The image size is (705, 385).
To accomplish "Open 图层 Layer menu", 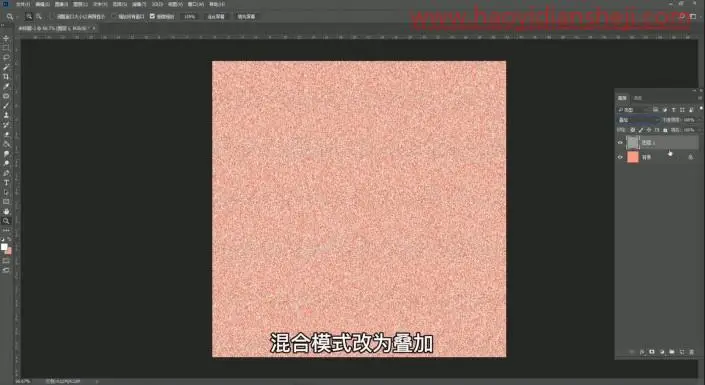I will [80, 4].
